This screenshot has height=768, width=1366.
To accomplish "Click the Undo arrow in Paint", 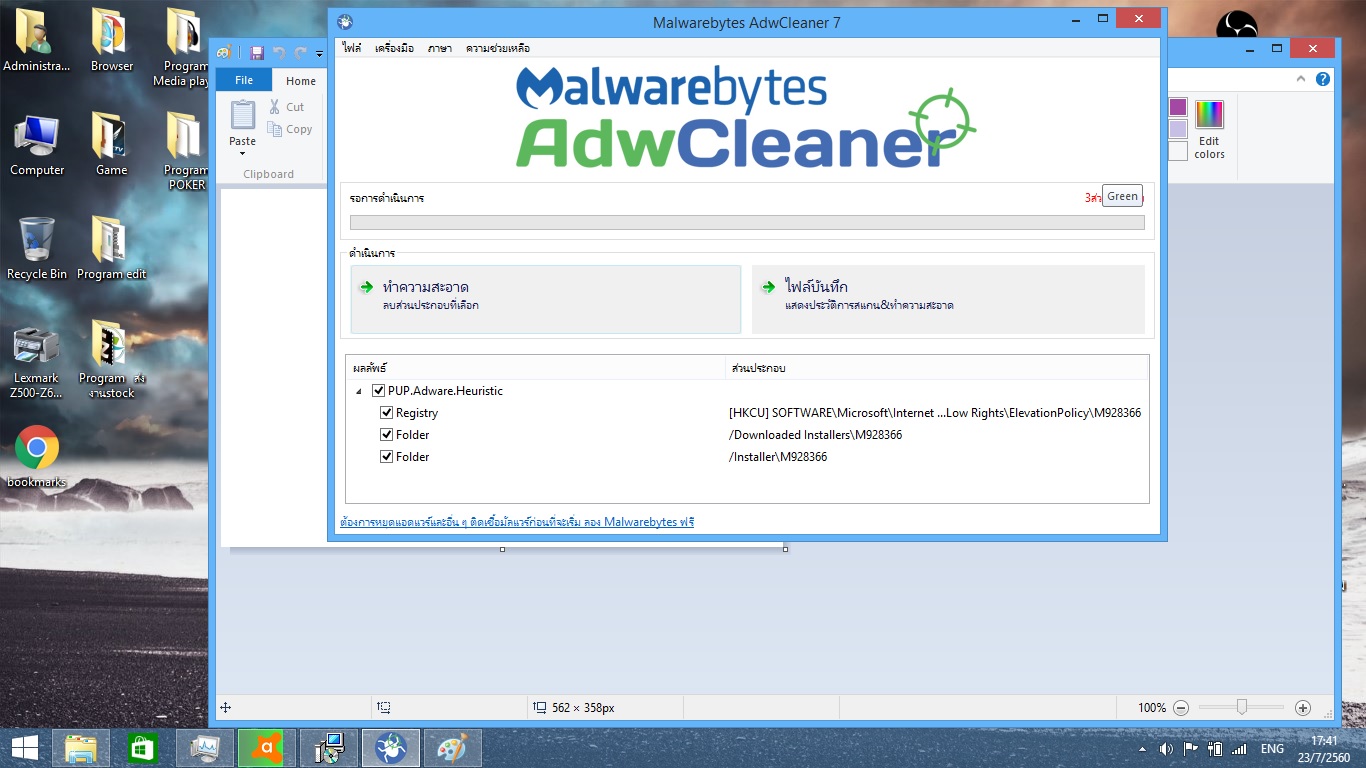I will pos(279,53).
